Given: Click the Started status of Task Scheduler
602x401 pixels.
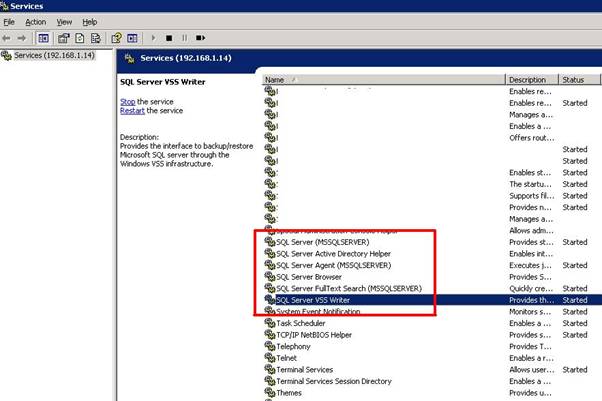Looking at the screenshot, I should (x=575, y=323).
